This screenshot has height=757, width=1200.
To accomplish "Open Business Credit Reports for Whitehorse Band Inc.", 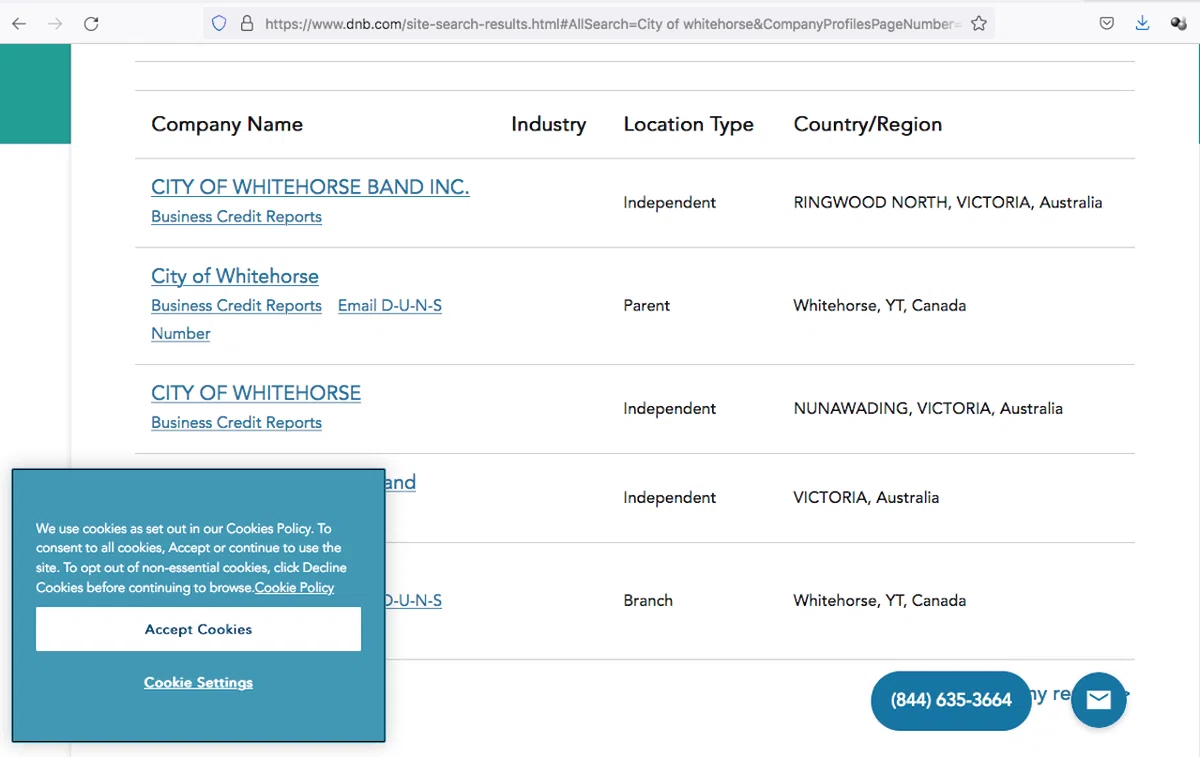I will 236,216.
